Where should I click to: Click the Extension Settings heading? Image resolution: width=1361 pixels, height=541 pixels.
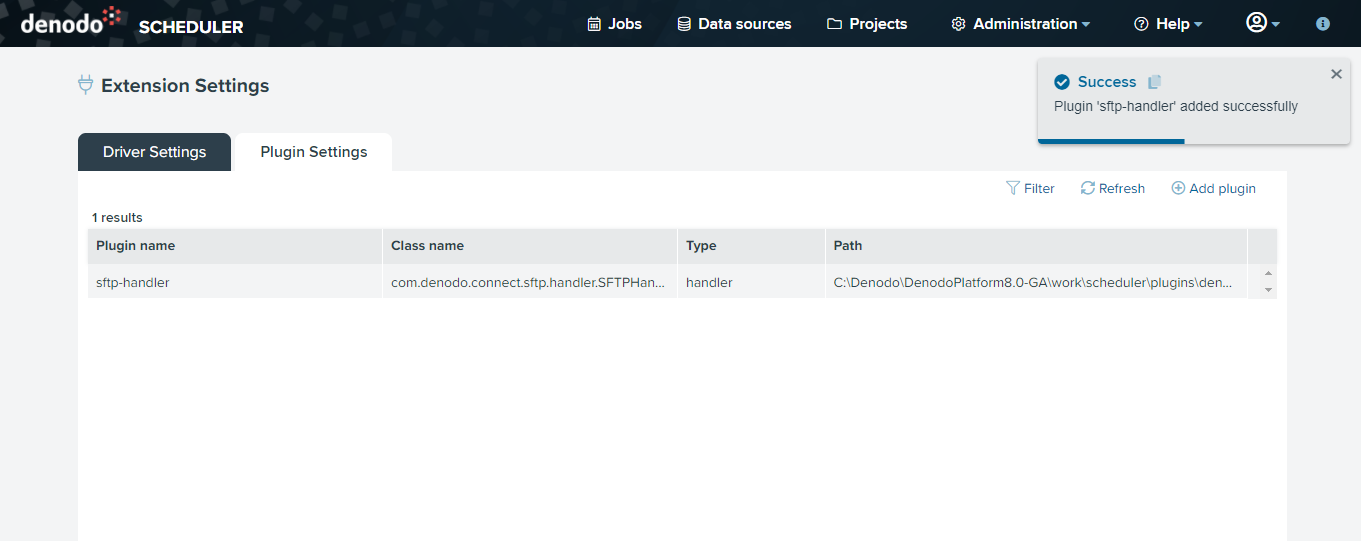tap(185, 86)
